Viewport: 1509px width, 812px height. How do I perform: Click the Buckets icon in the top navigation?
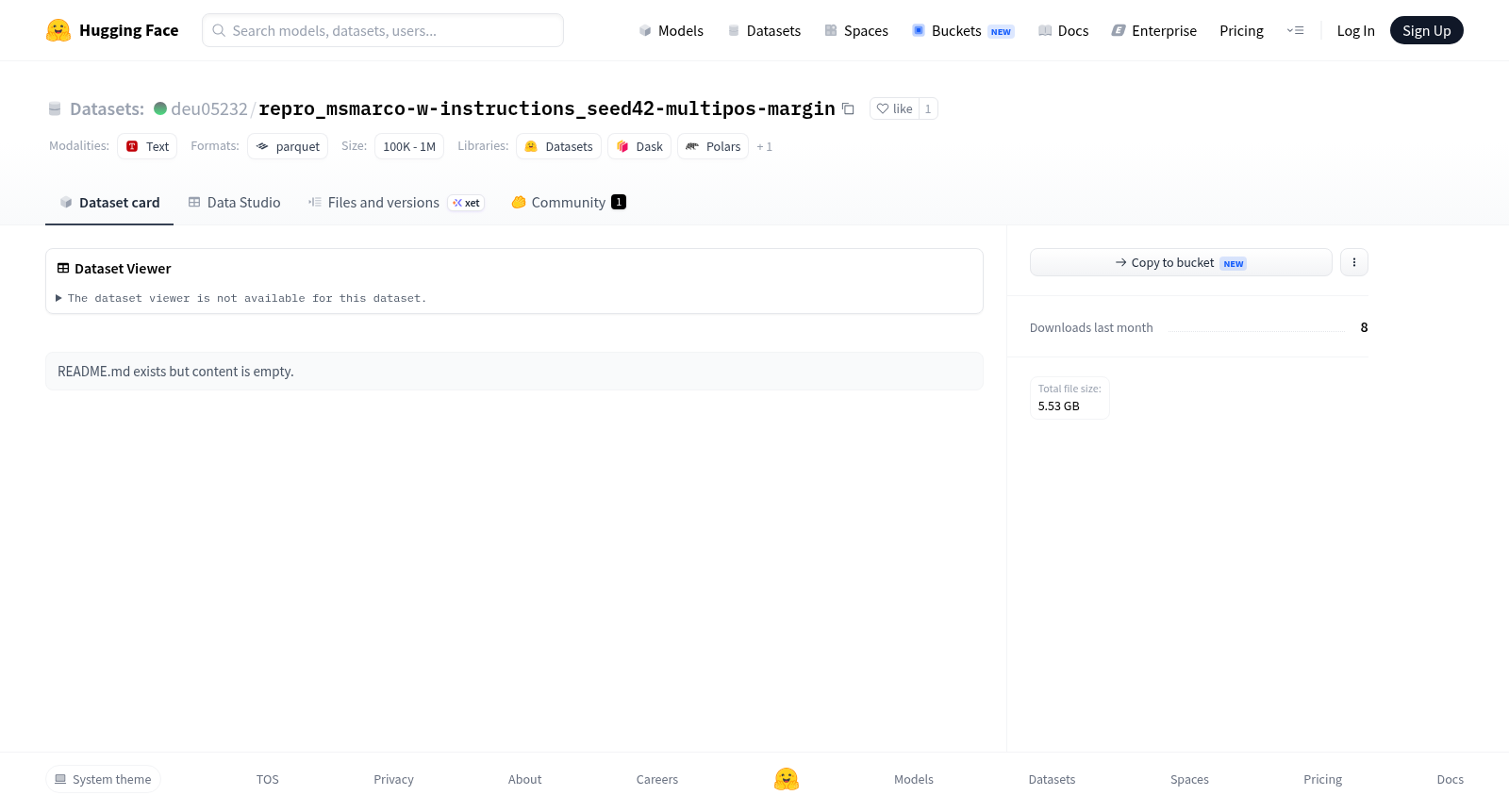pyautogui.click(x=919, y=31)
